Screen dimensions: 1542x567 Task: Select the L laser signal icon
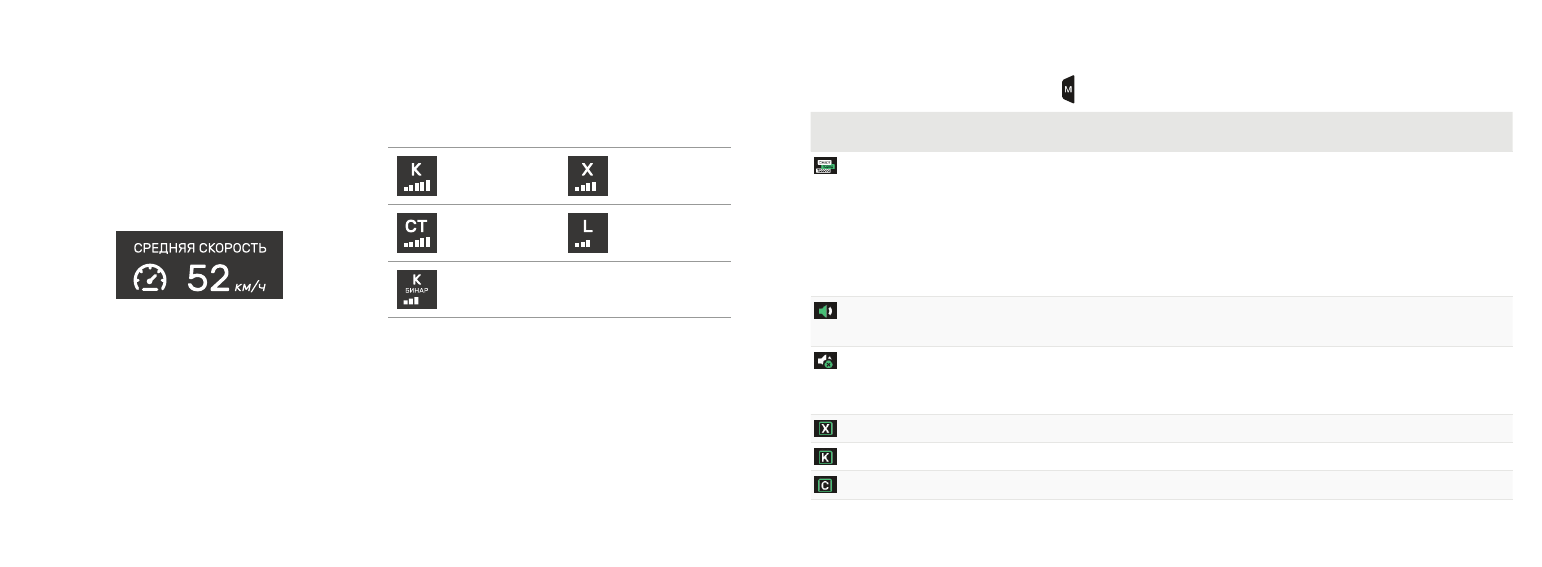click(587, 233)
